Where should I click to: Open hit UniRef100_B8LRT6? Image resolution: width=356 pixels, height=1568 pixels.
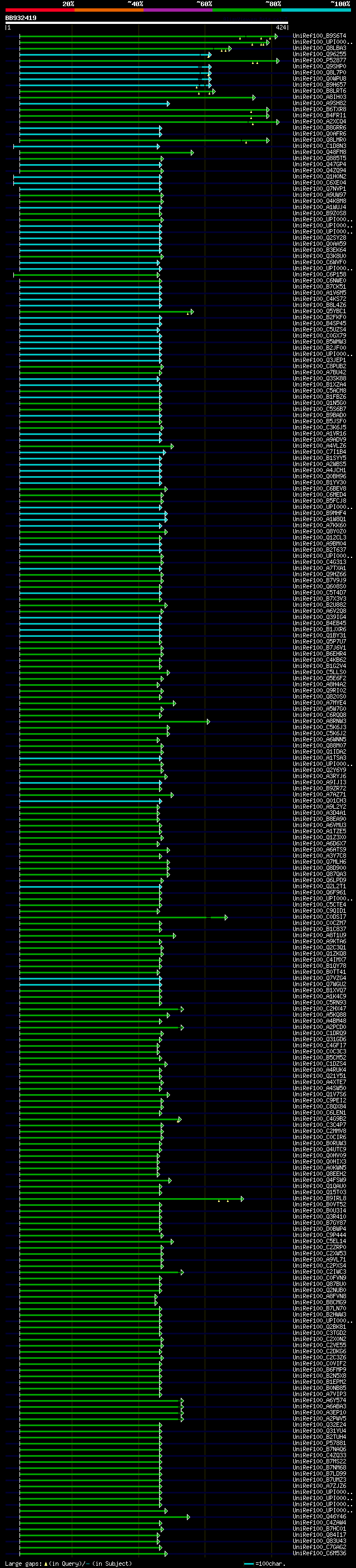[319, 91]
